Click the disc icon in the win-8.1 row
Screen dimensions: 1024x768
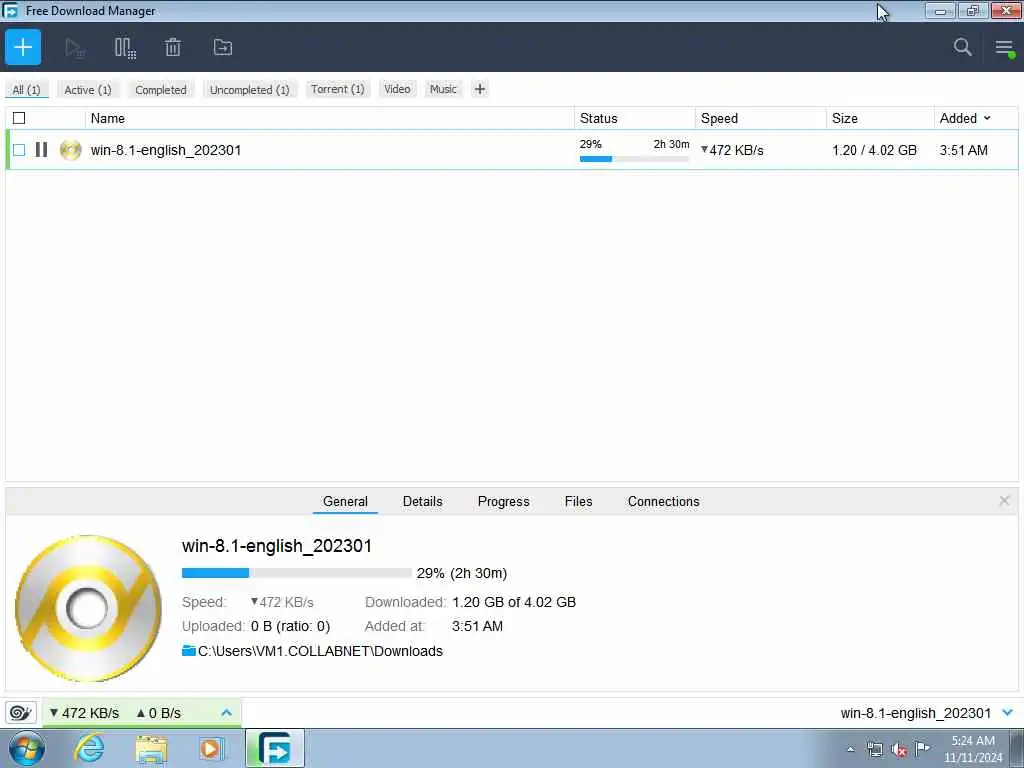70,150
